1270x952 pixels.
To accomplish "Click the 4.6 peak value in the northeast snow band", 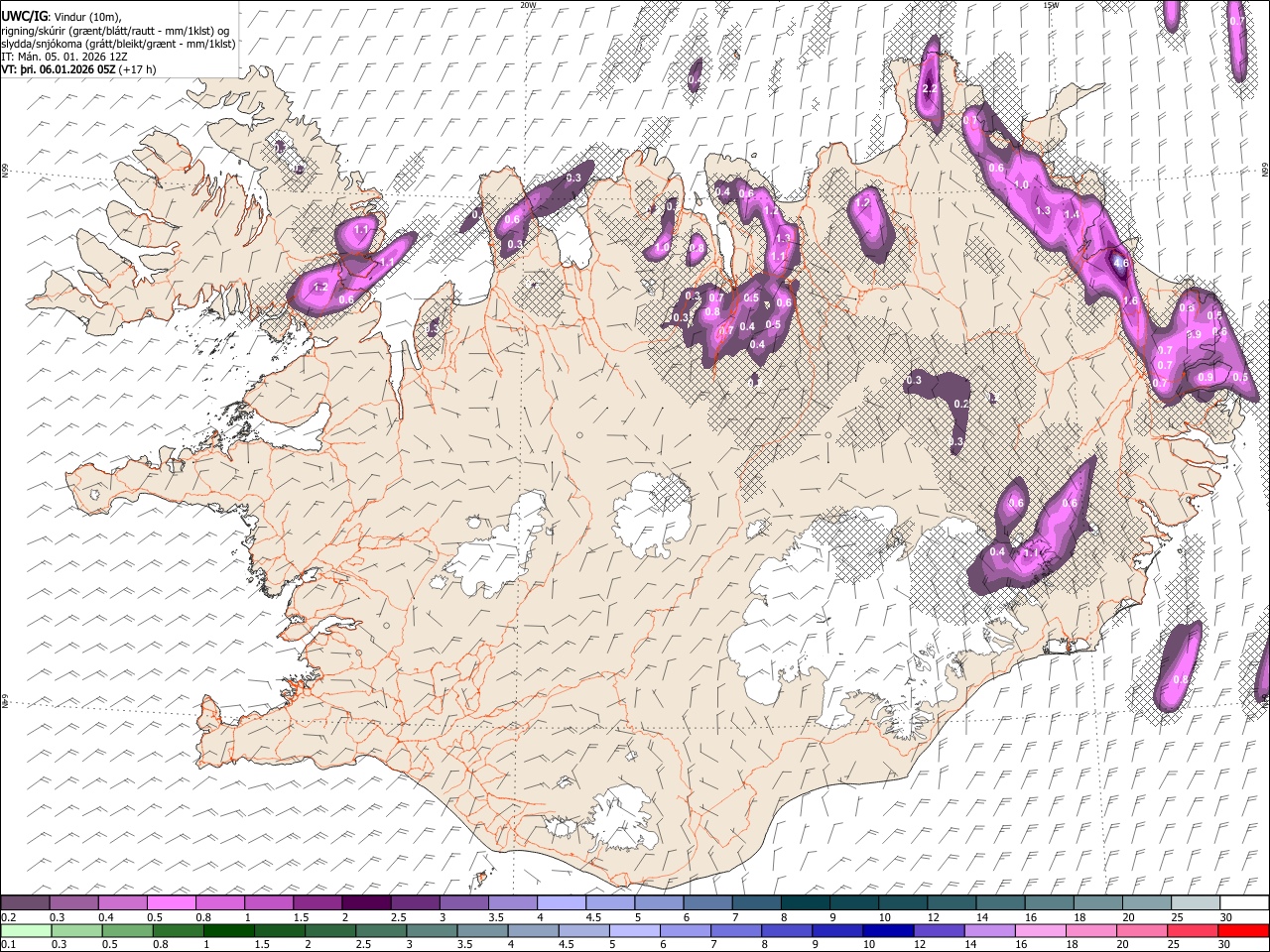I will coord(1120,263).
